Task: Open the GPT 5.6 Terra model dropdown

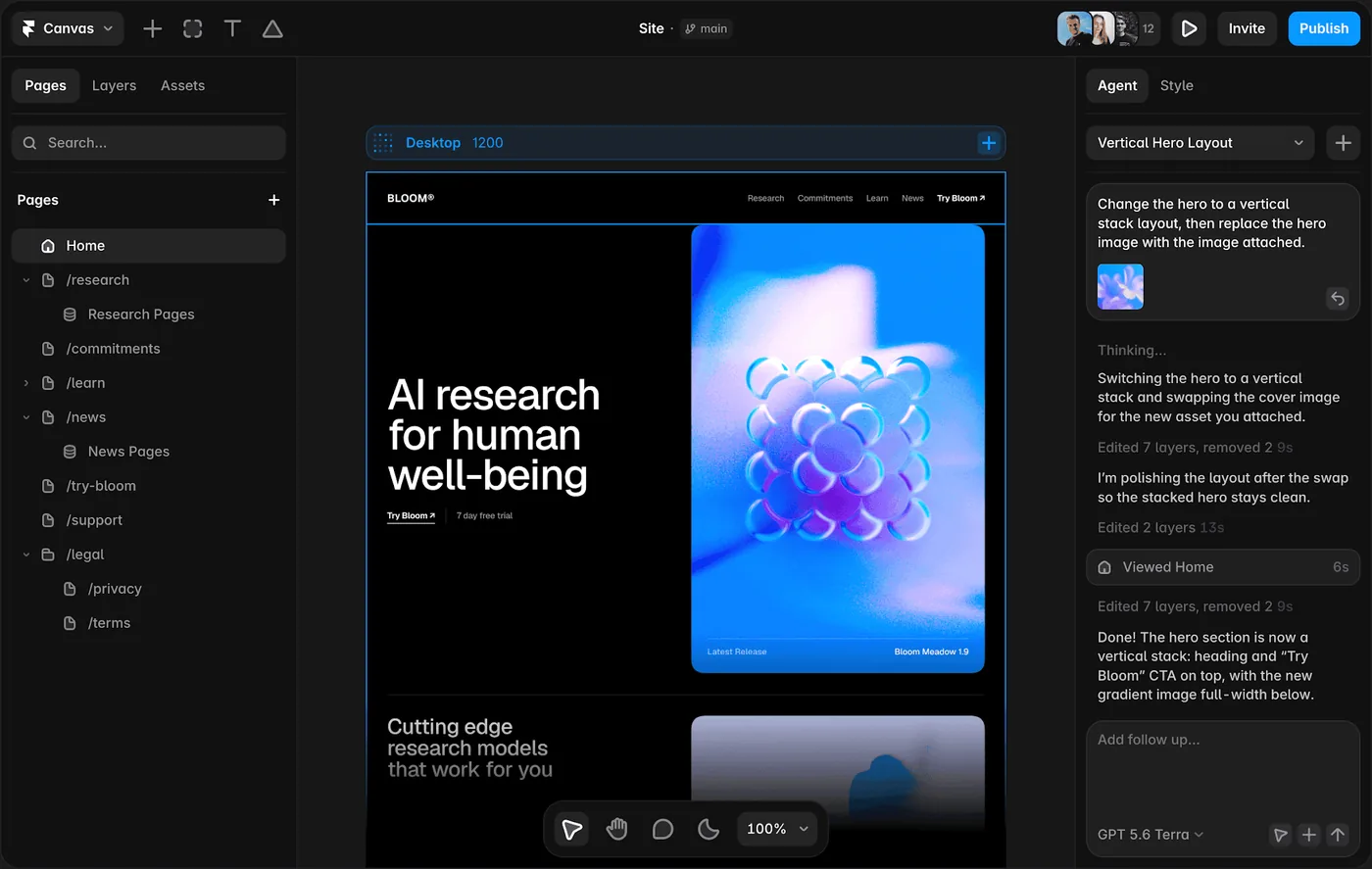Action: click(x=1151, y=835)
